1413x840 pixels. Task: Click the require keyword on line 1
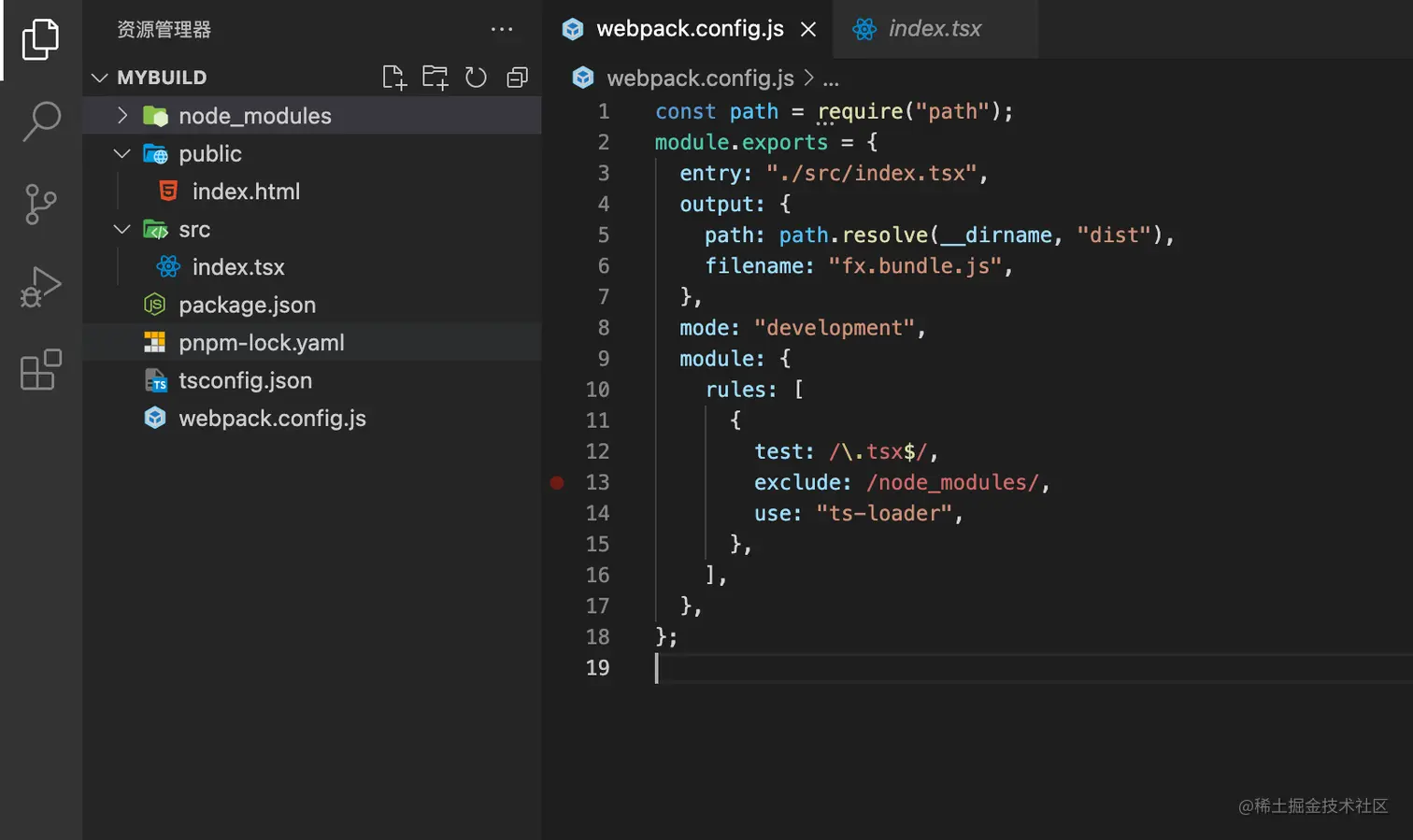[x=860, y=111]
